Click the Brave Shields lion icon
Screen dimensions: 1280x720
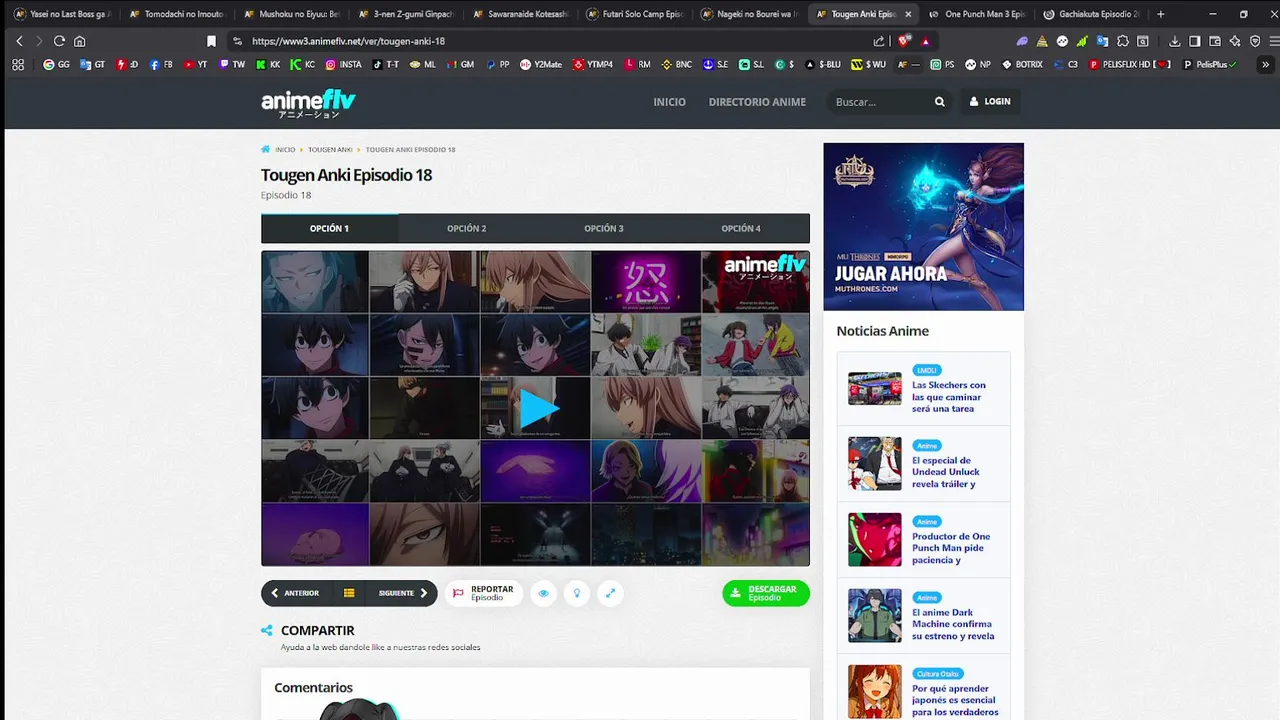pyautogui.click(x=904, y=41)
